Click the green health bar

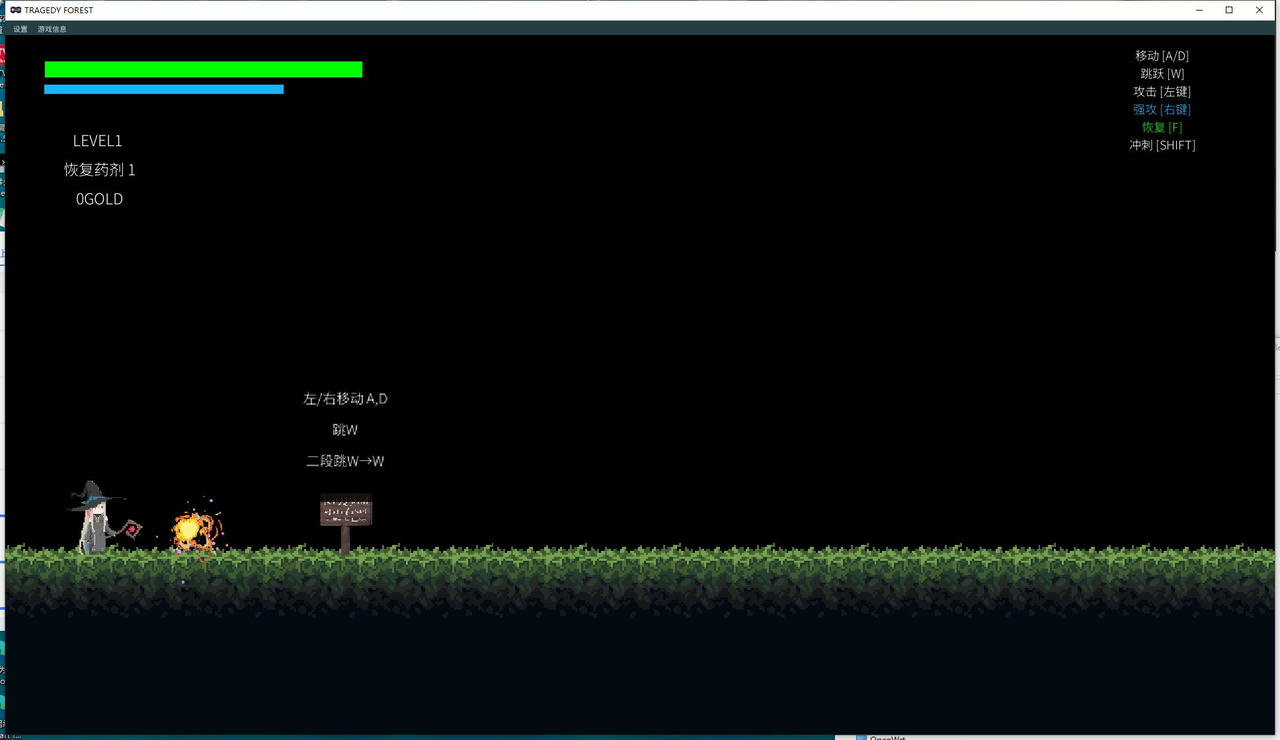coord(203,69)
